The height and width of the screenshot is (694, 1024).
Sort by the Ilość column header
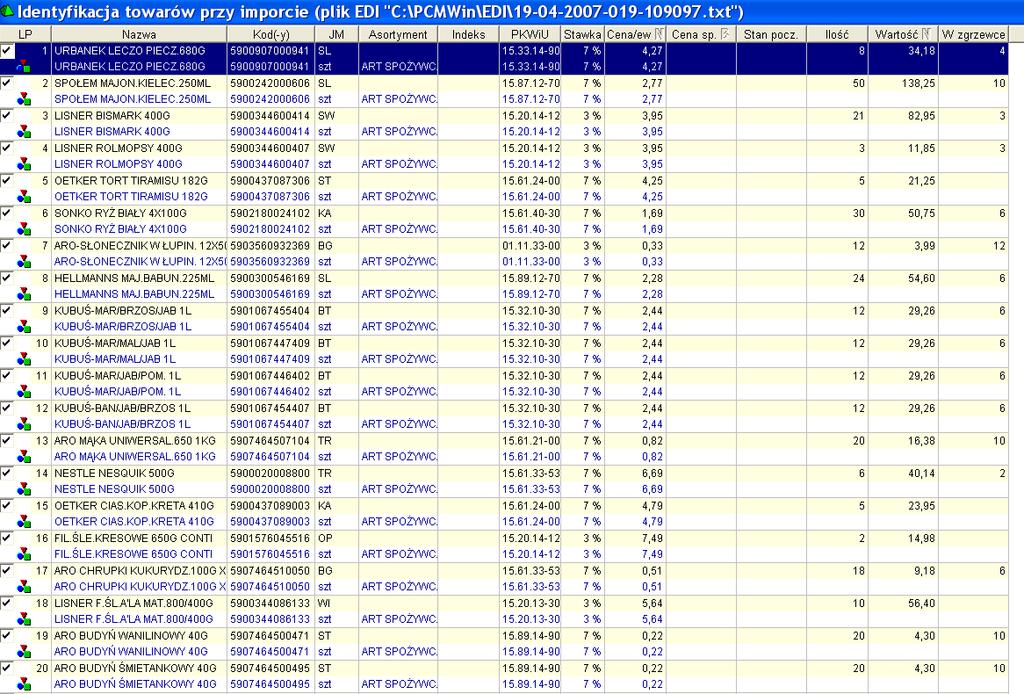point(837,35)
